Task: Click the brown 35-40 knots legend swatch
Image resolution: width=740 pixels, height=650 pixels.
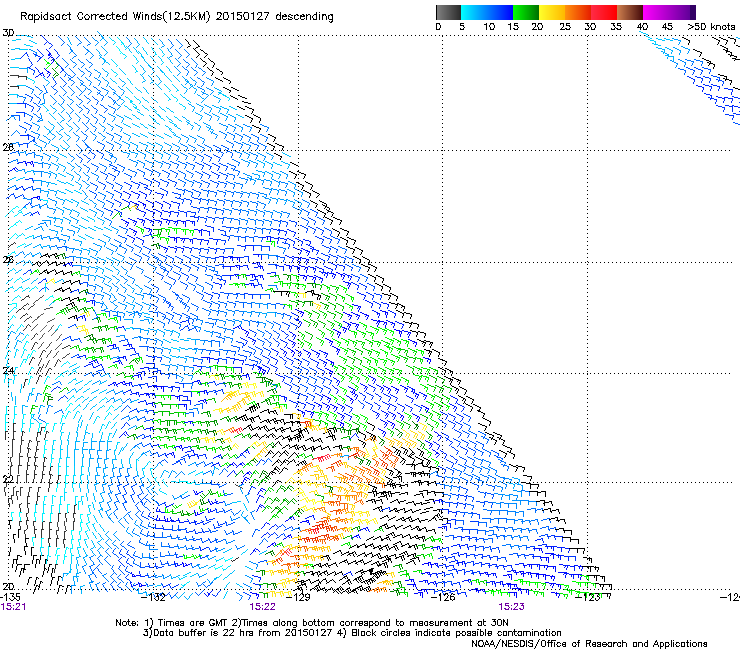Action: pyautogui.click(x=630, y=12)
